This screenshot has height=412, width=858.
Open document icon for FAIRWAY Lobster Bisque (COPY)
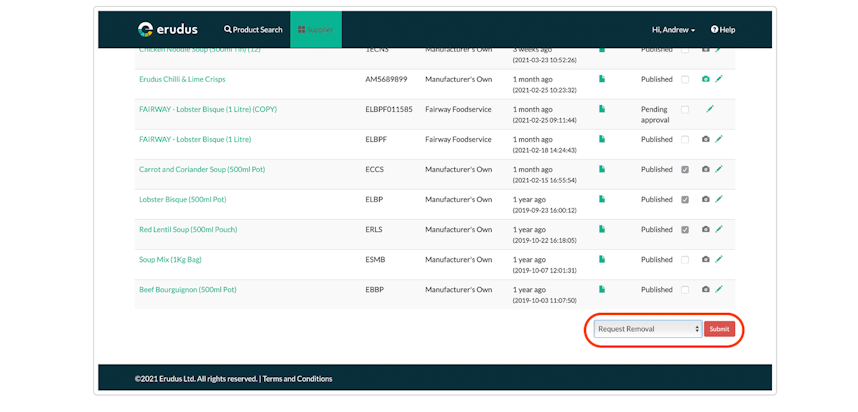point(602,109)
